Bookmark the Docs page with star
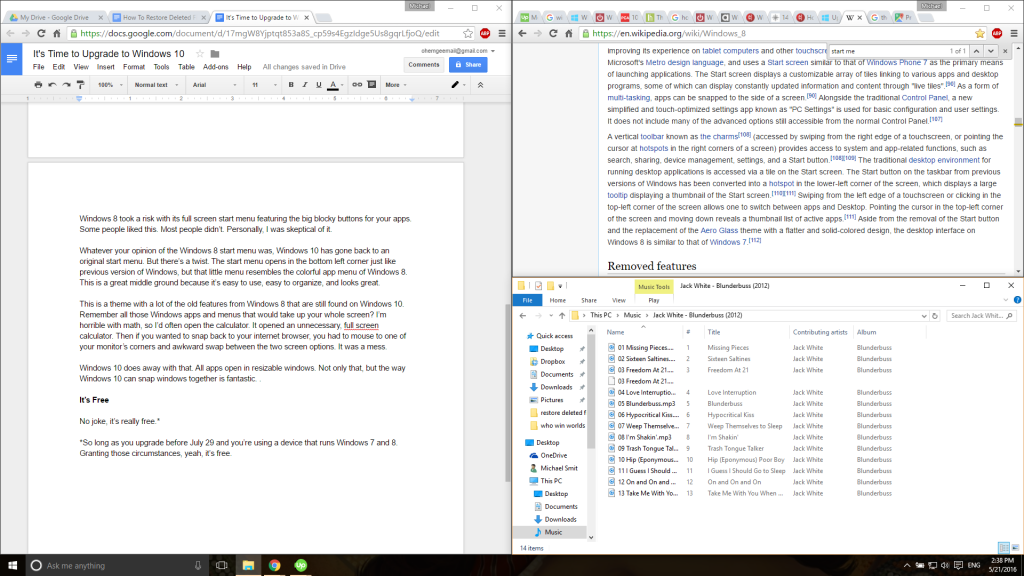Screen dimensions: 1024x576 [x=468, y=33]
